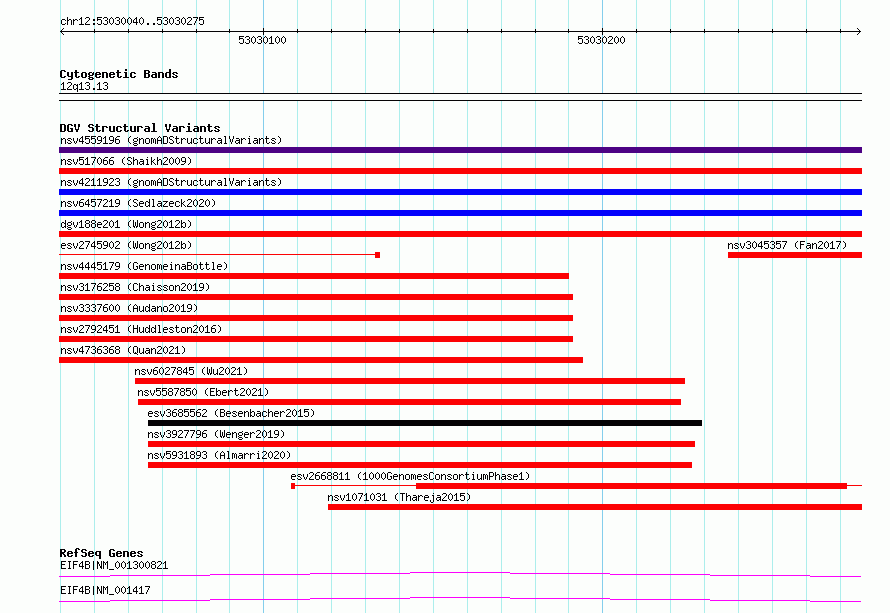Image resolution: width=890 pixels, height=613 pixels.
Task: Click the chr12:53030040..53030275 coordinate label
Action: coord(132,21)
